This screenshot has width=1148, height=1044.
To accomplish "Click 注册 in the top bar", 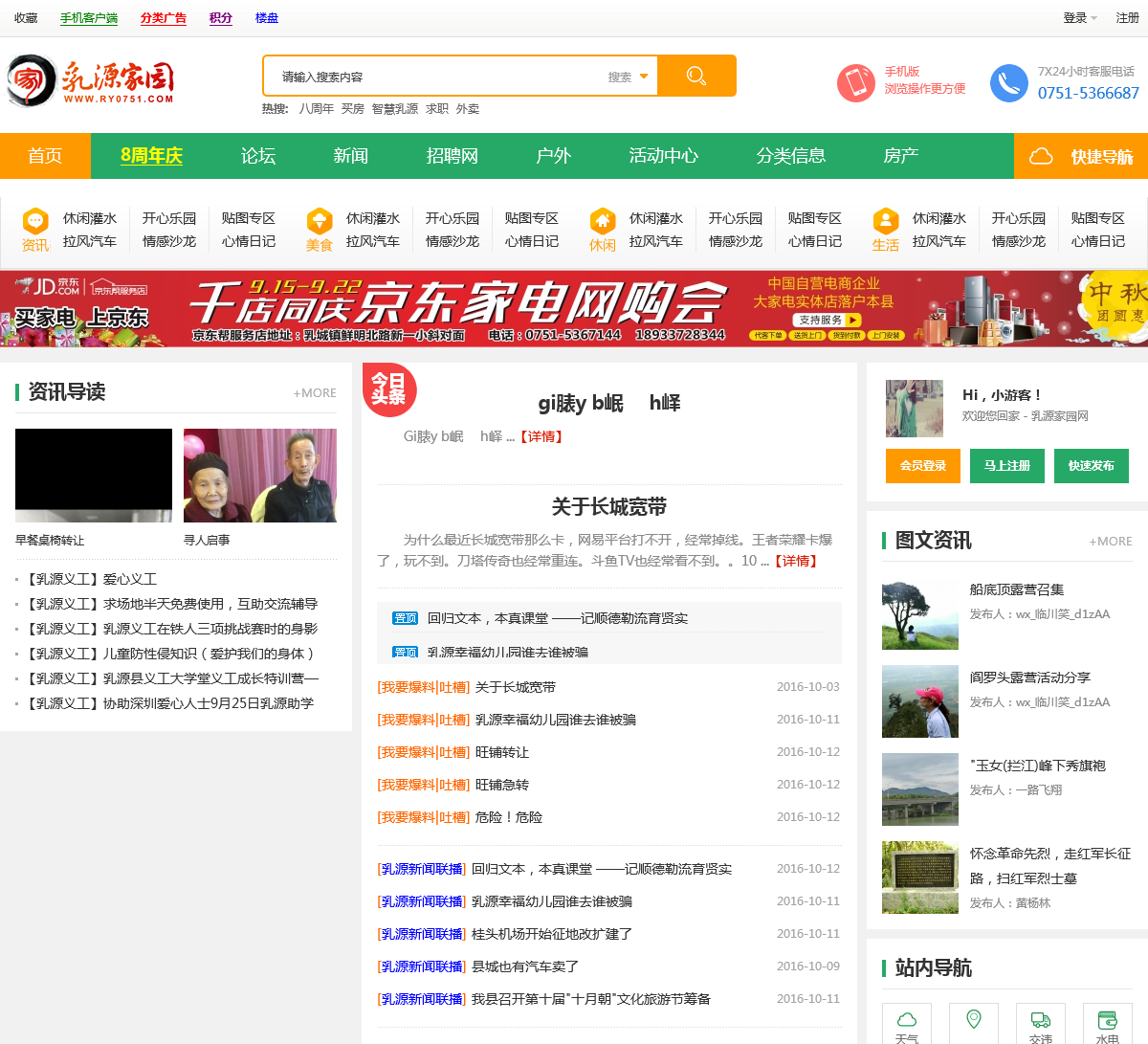I will tap(1128, 18).
